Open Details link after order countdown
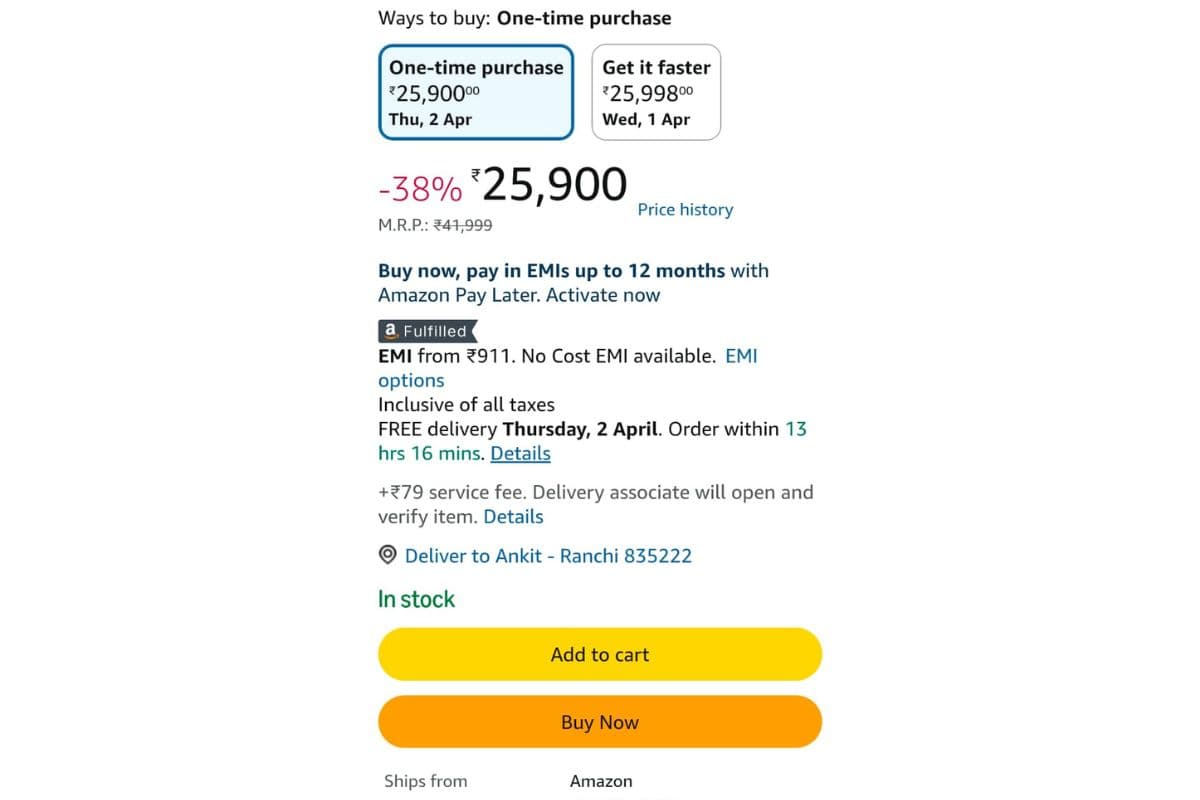Image resolution: width=1200 pixels, height=800 pixels. [x=520, y=453]
